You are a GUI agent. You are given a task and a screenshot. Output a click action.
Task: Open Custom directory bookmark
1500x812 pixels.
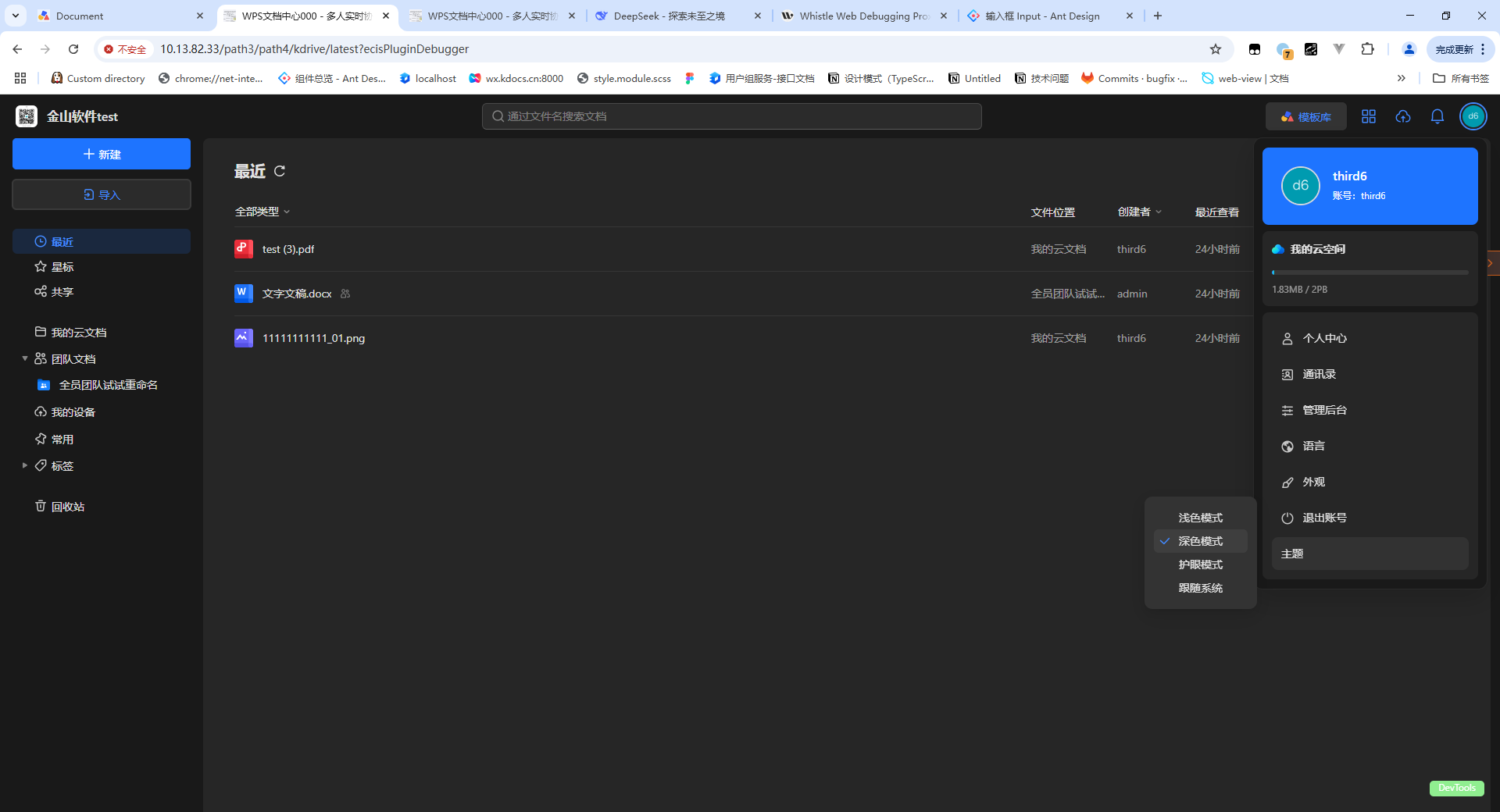click(98, 78)
